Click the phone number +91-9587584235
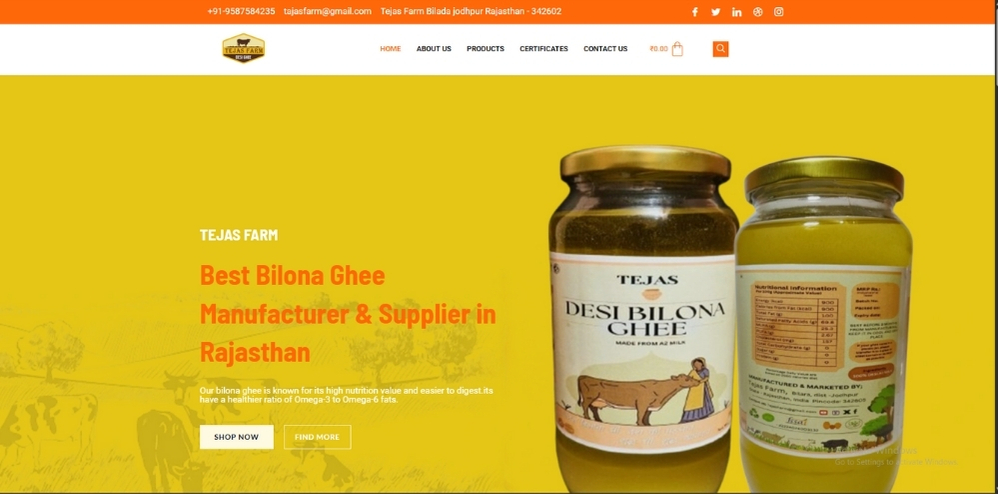The width and height of the screenshot is (998, 494). [x=241, y=11]
